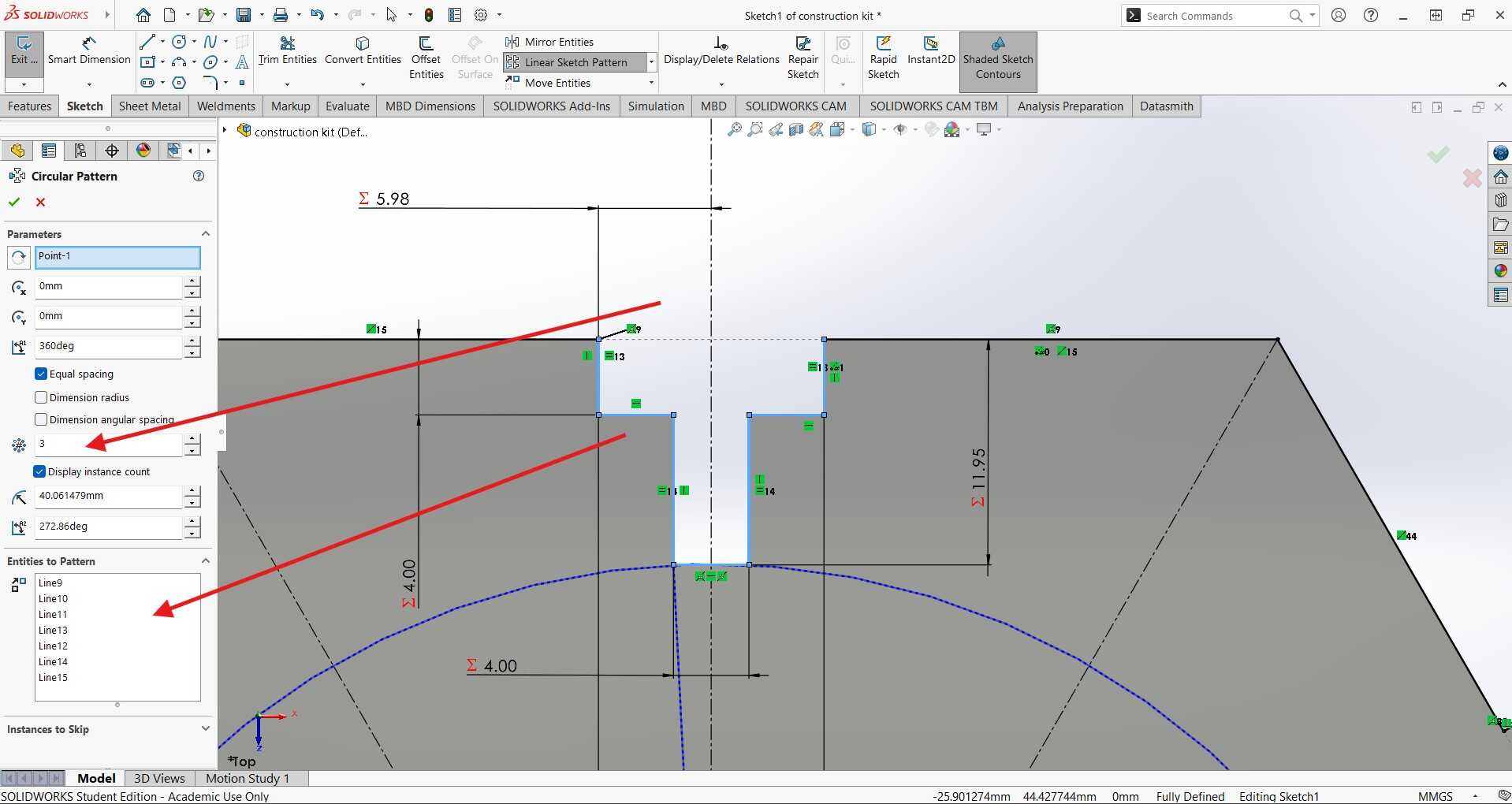Select Line9 in Entities to Pattern
This screenshot has height=804, width=1512.
pos(50,583)
